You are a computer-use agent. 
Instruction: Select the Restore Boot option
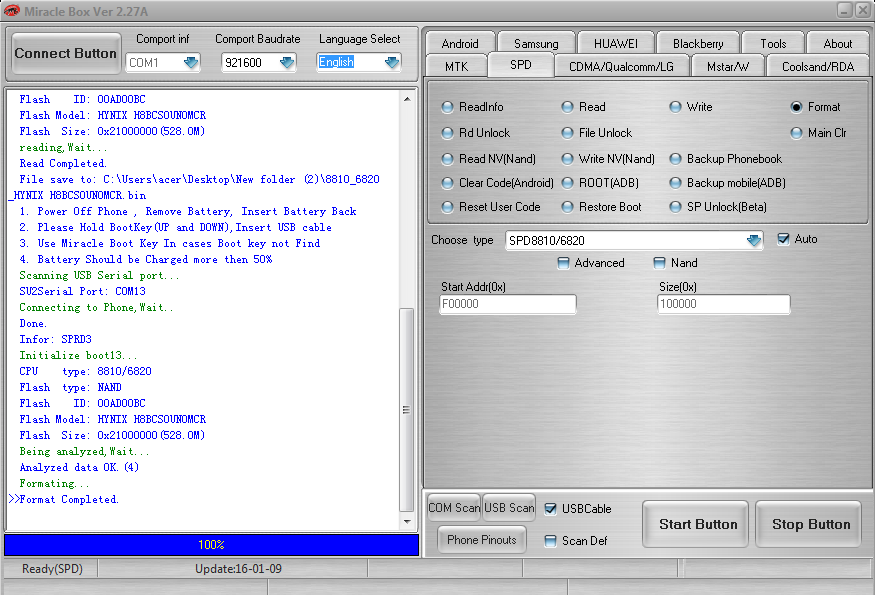click(x=567, y=207)
